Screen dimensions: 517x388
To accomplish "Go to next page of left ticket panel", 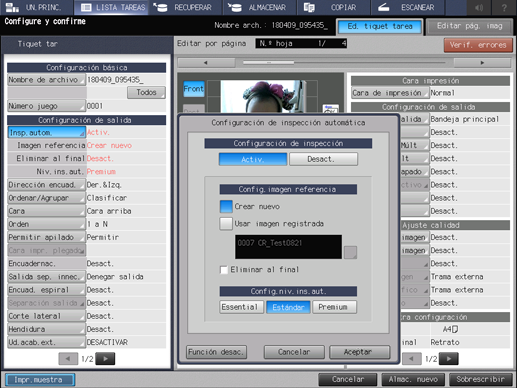I will pyautogui.click(x=105, y=359).
